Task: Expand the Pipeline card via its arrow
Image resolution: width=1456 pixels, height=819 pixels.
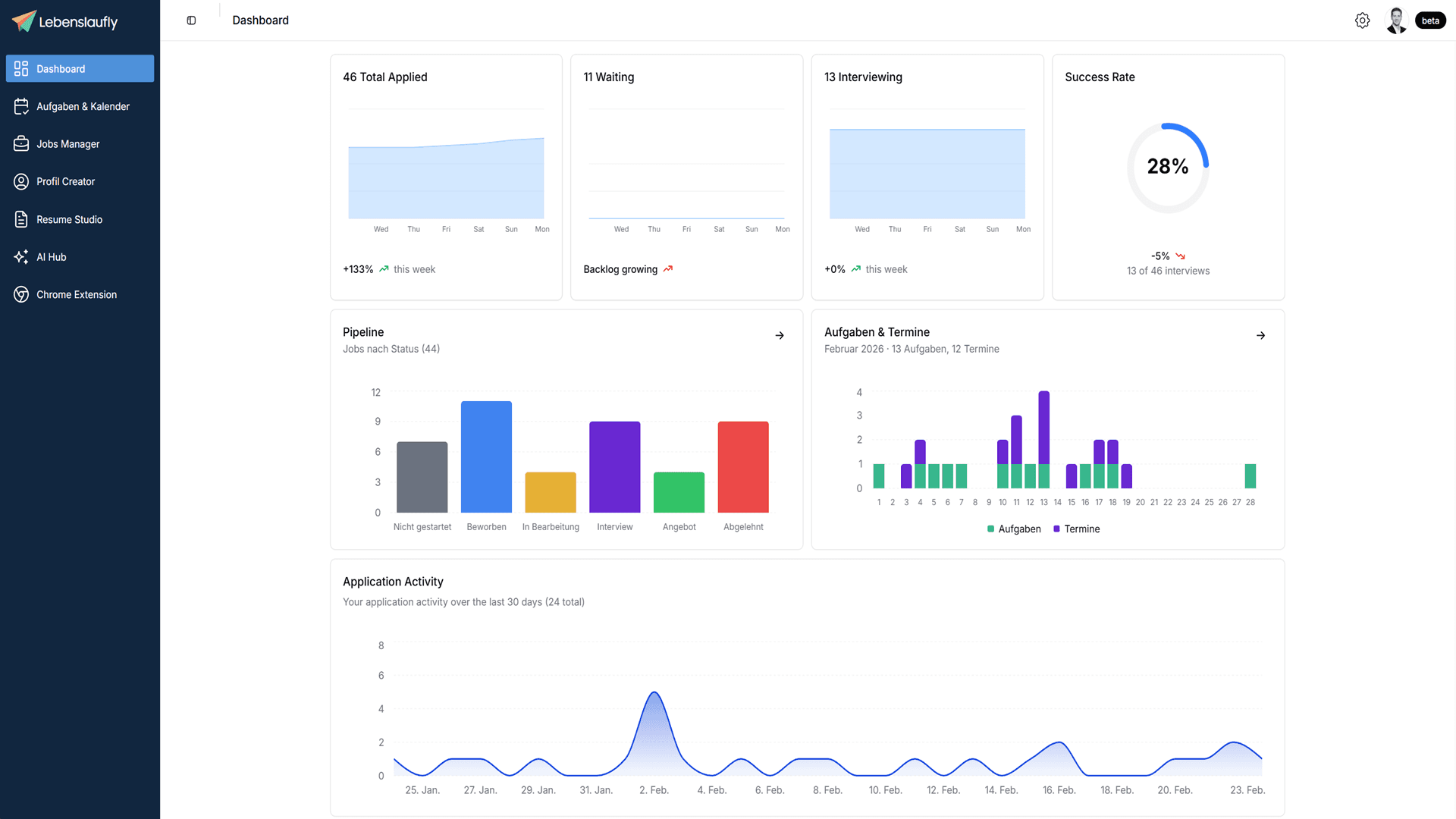Action: [x=780, y=335]
